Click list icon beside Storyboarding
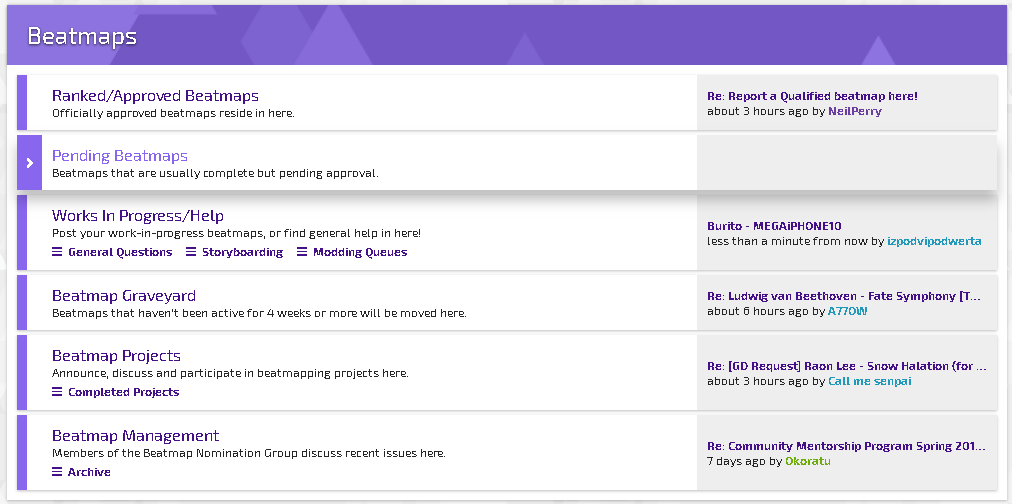The height and width of the screenshot is (504, 1012). tap(191, 252)
